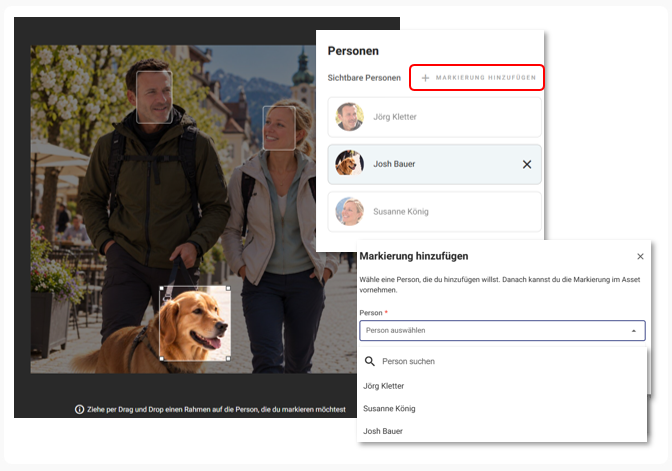Remove Josh Bauer with the X icon
The image size is (672, 471).
tap(527, 164)
